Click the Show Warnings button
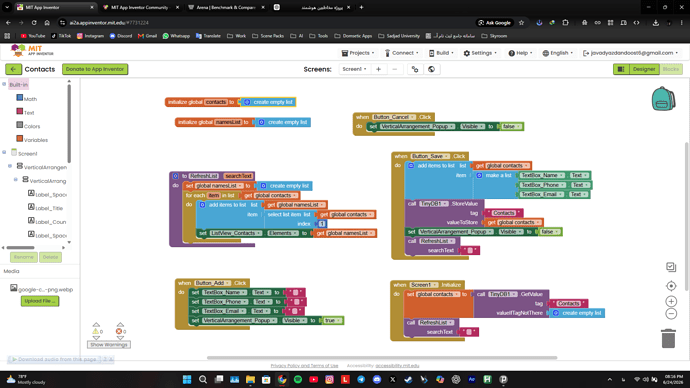 [x=109, y=344]
